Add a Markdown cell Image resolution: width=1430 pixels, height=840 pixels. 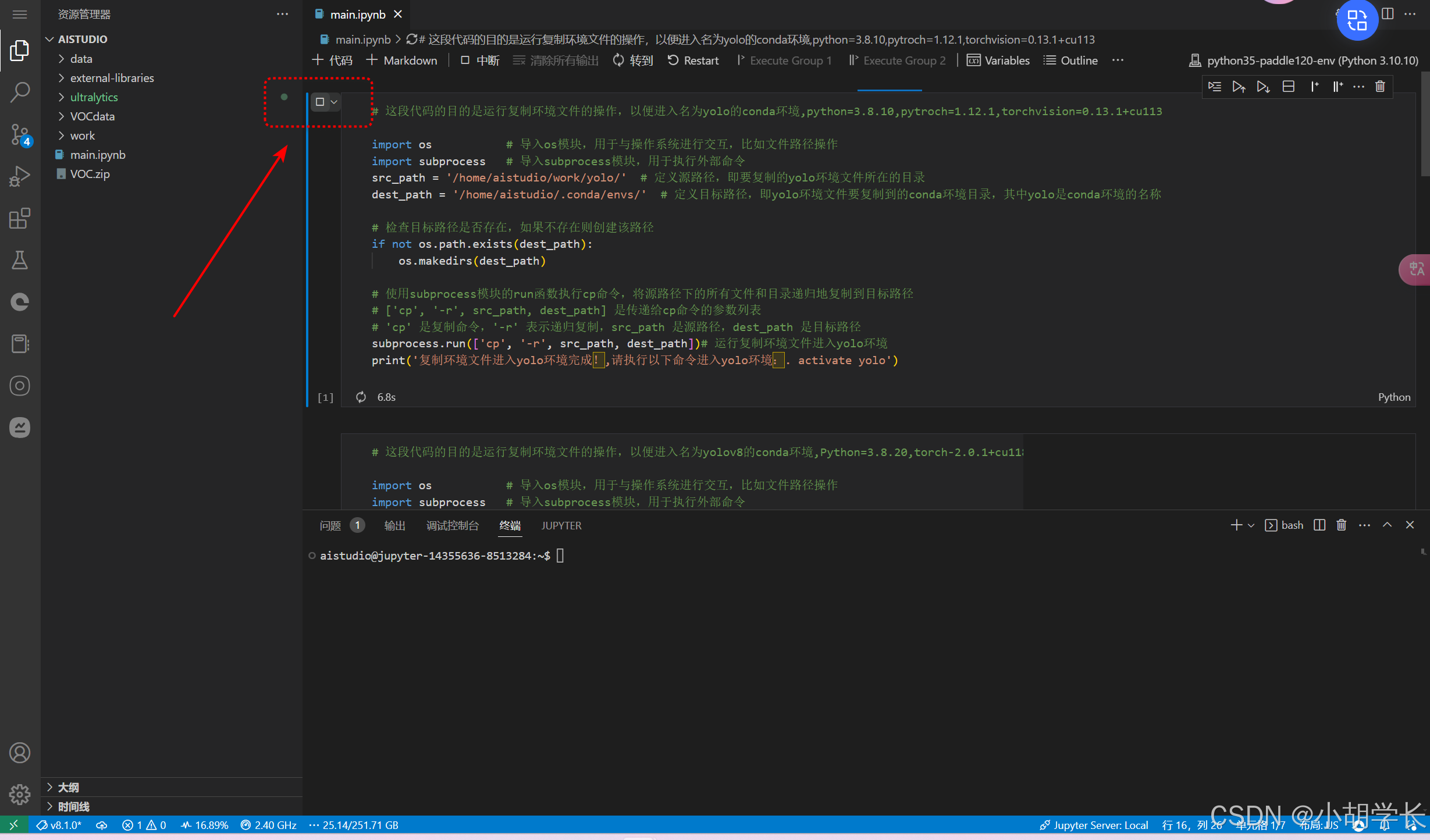pyautogui.click(x=402, y=60)
